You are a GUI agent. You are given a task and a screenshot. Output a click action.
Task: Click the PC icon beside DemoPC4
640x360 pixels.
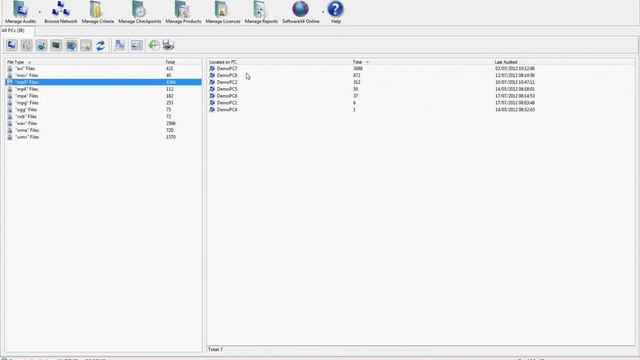click(x=212, y=110)
